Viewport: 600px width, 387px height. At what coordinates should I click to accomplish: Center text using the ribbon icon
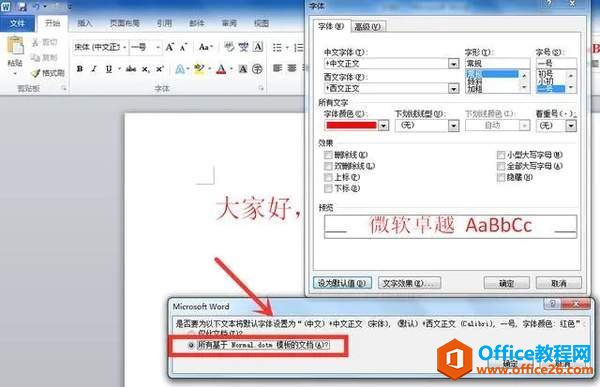click(x=292, y=69)
